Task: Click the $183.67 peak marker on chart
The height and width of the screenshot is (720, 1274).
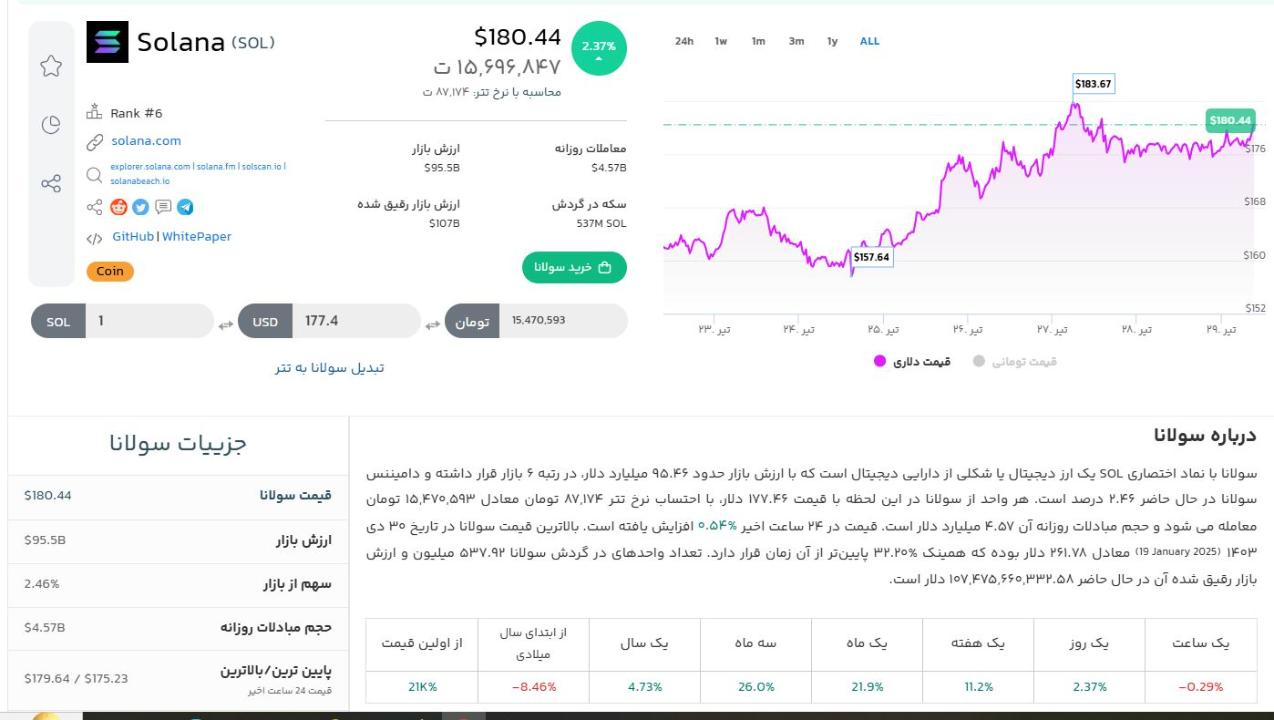Action: click(x=1093, y=84)
